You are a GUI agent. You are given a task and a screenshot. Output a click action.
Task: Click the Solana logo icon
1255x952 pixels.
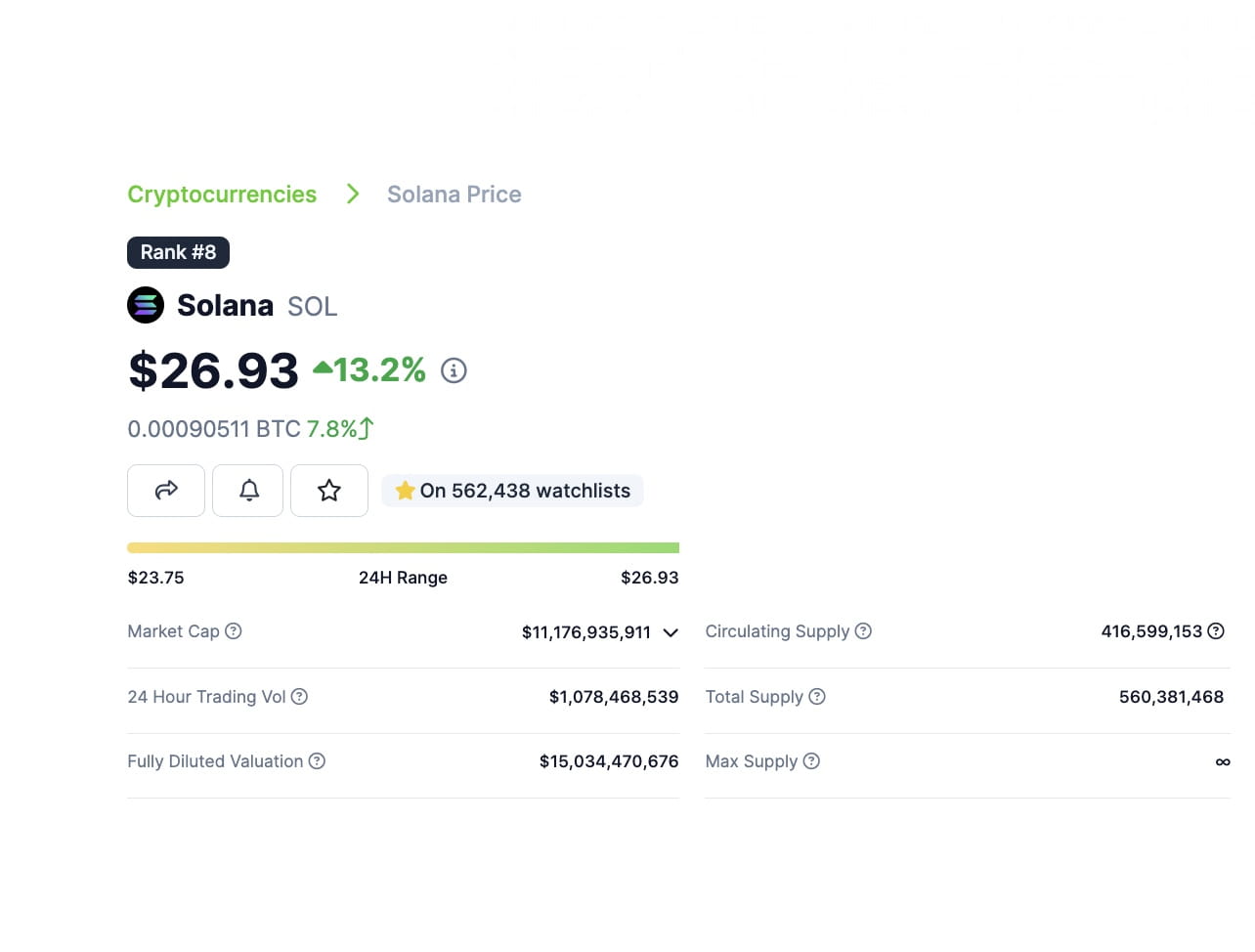(146, 305)
